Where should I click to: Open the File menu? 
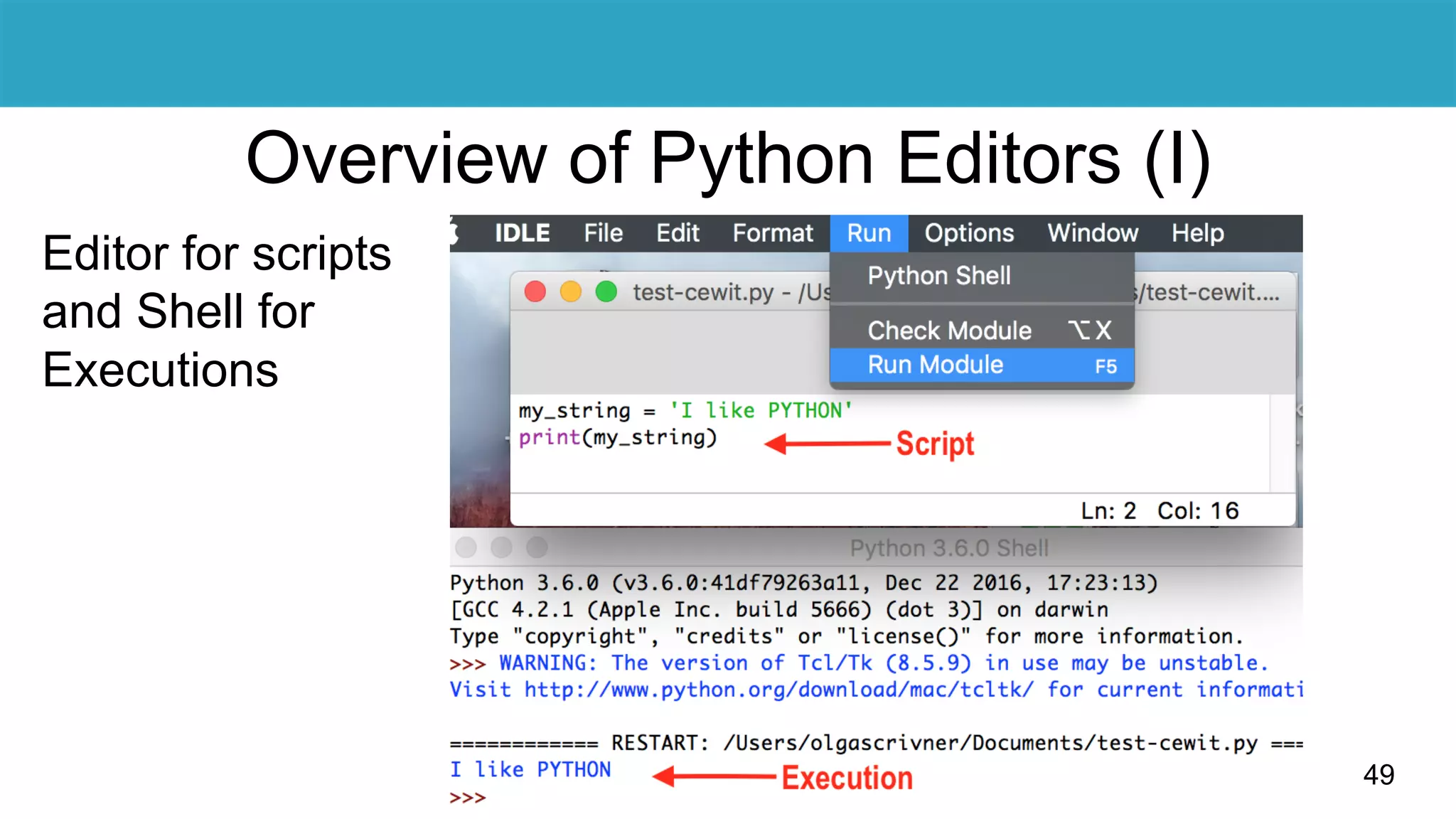point(603,233)
